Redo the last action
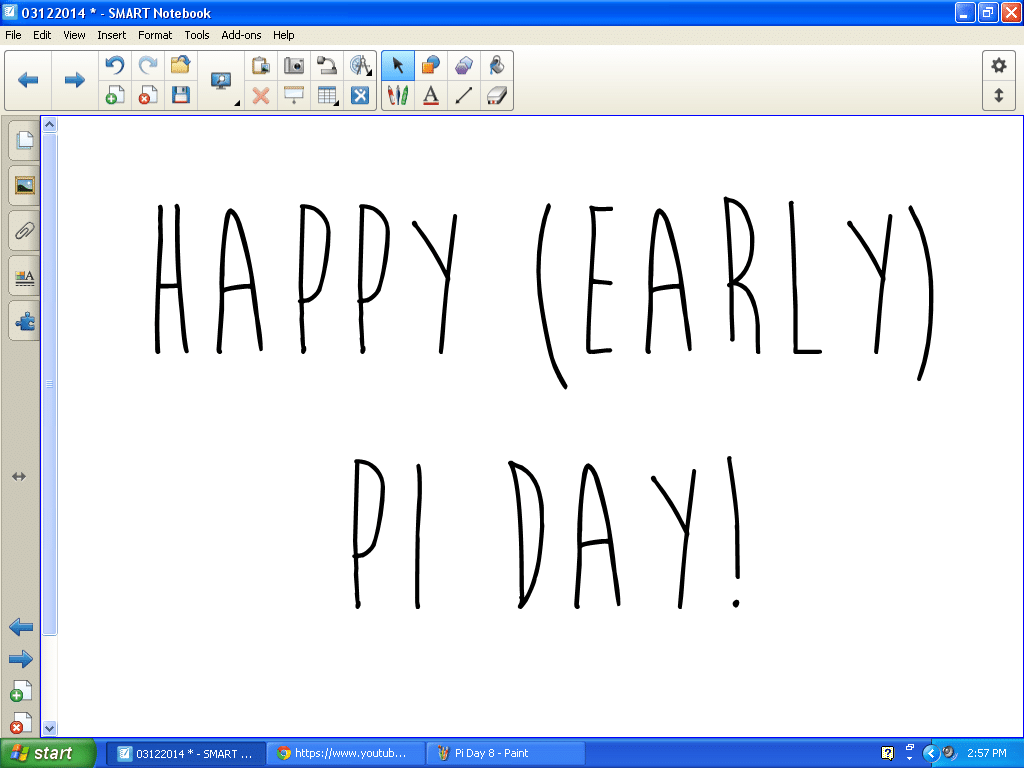1024x768 pixels. click(148, 65)
